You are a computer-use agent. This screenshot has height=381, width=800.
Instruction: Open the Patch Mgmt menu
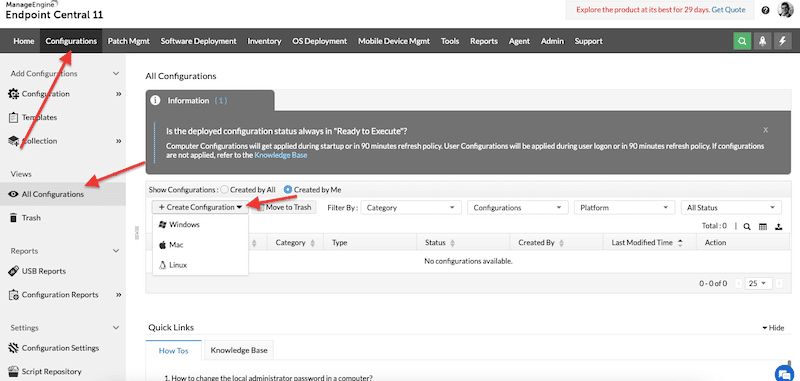point(129,41)
